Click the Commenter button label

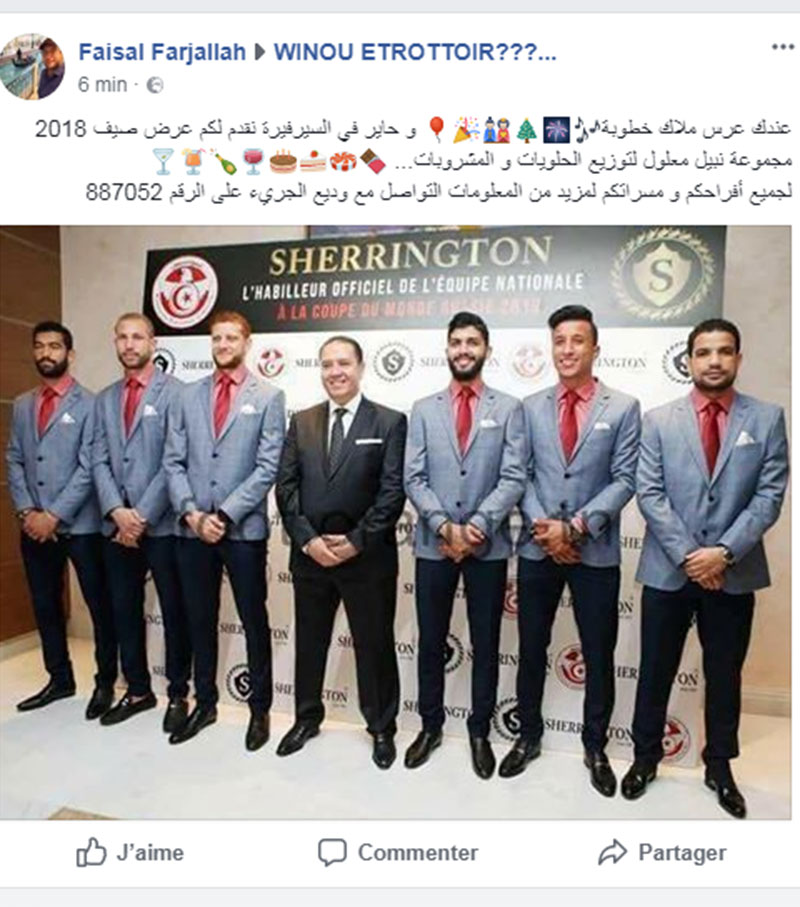click(418, 853)
